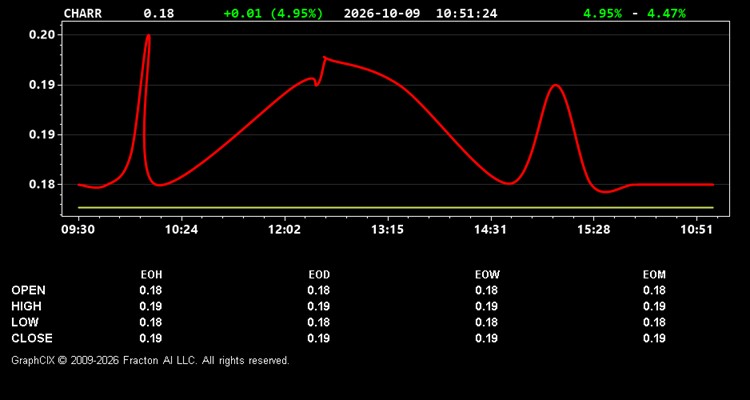Choose the EOW OPEN value 0.18
This screenshot has height=400, width=750.
point(486,290)
